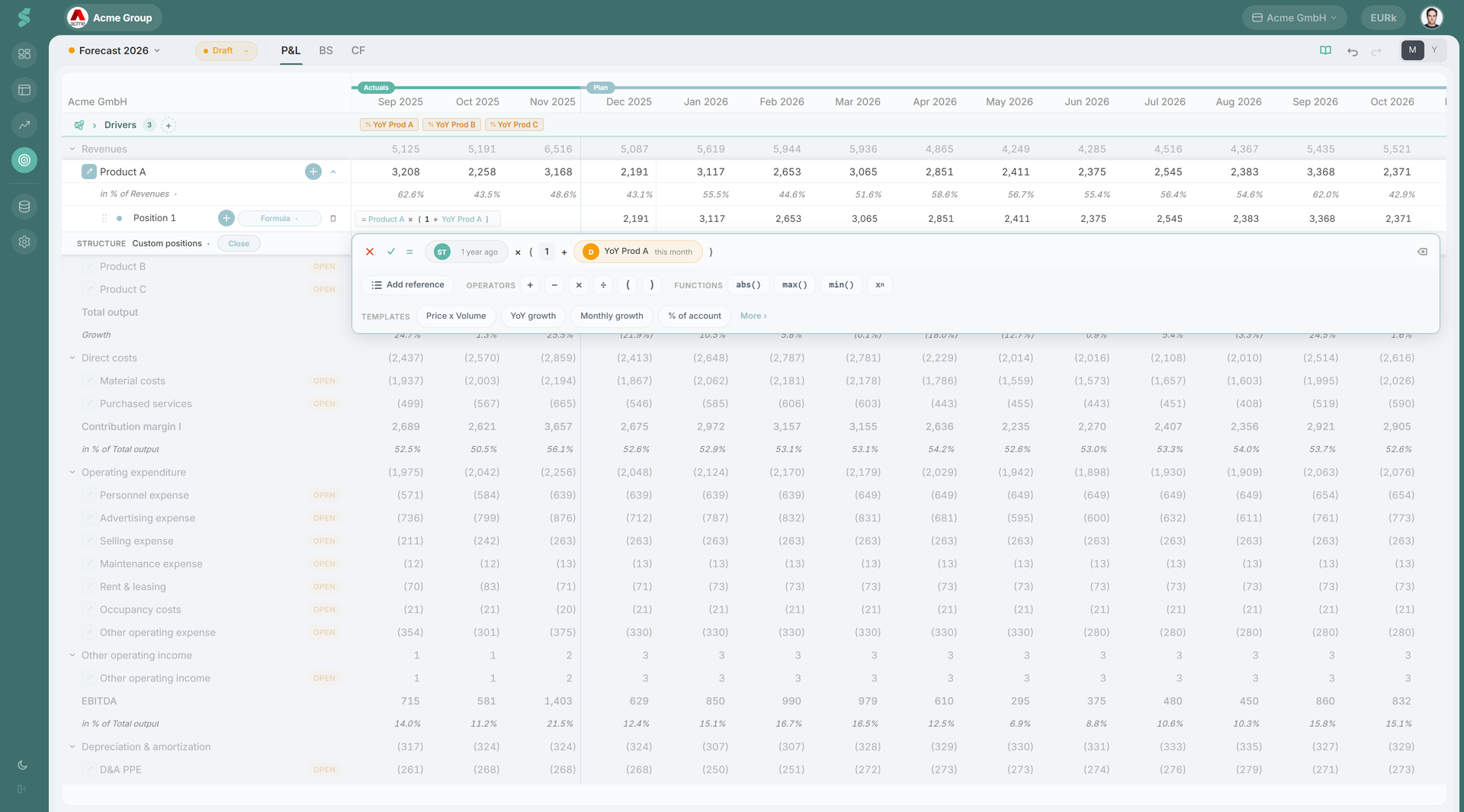
Task: Open Material costs via its OPEN button
Action: coord(324,381)
